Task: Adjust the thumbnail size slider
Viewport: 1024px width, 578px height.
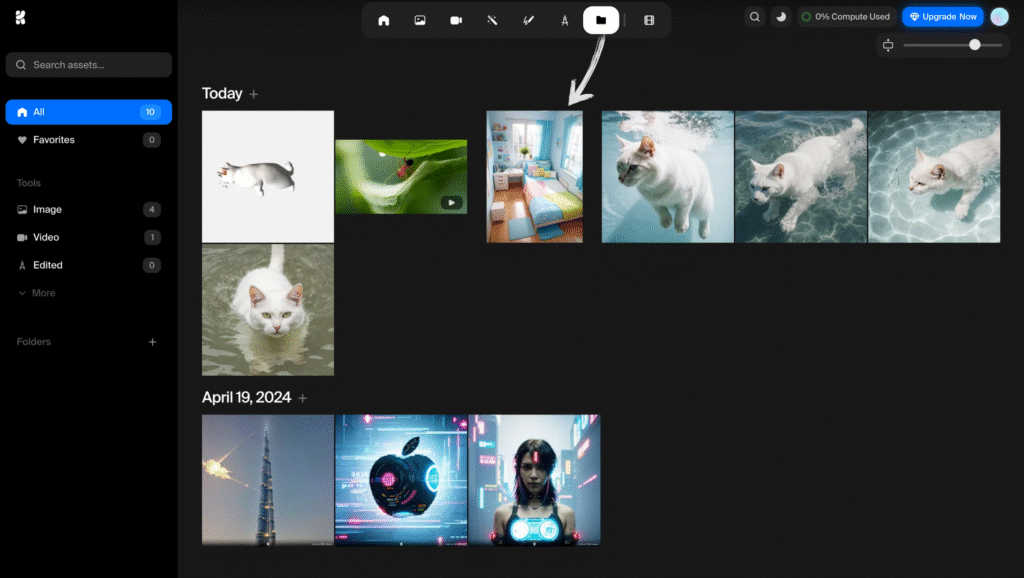Action: pyautogui.click(x=974, y=45)
